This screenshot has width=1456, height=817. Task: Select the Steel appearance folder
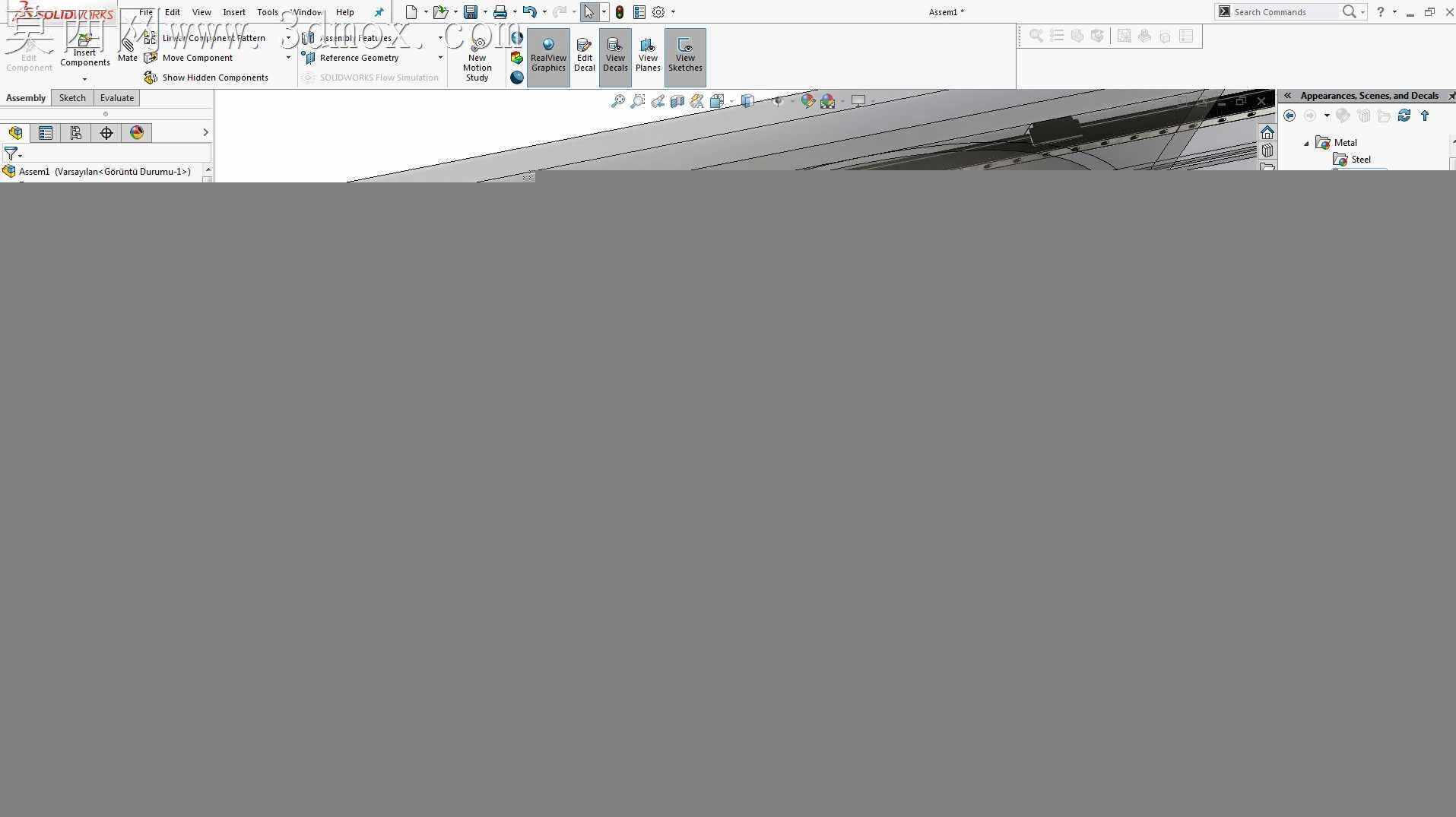[x=1352, y=160]
